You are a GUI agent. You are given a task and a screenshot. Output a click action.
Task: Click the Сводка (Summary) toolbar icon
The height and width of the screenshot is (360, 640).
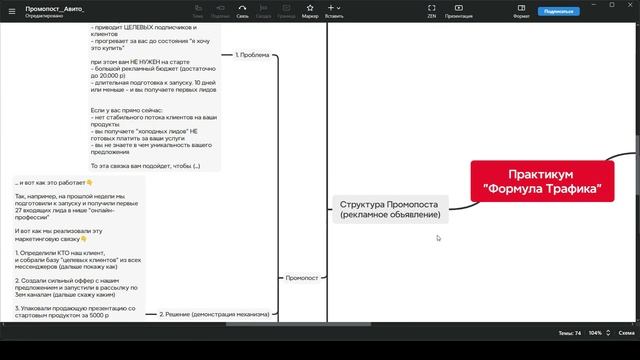click(263, 11)
